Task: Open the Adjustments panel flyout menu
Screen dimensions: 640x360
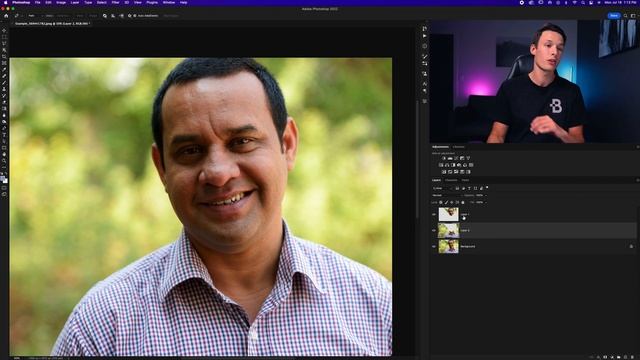Action: click(x=638, y=147)
